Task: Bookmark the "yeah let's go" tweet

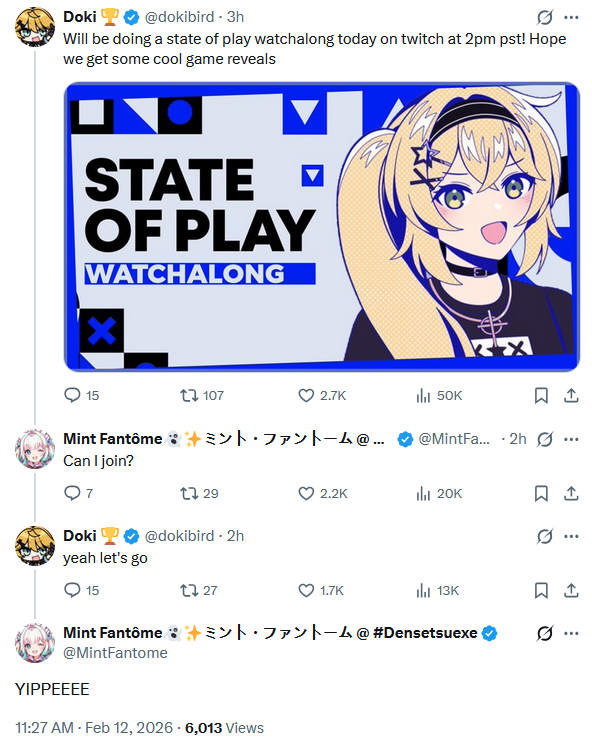Action: (x=541, y=591)
